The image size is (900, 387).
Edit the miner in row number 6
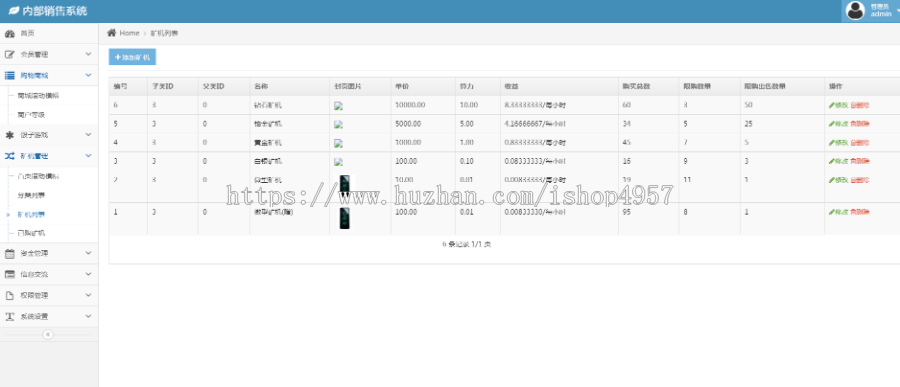[x=838, y=106]
